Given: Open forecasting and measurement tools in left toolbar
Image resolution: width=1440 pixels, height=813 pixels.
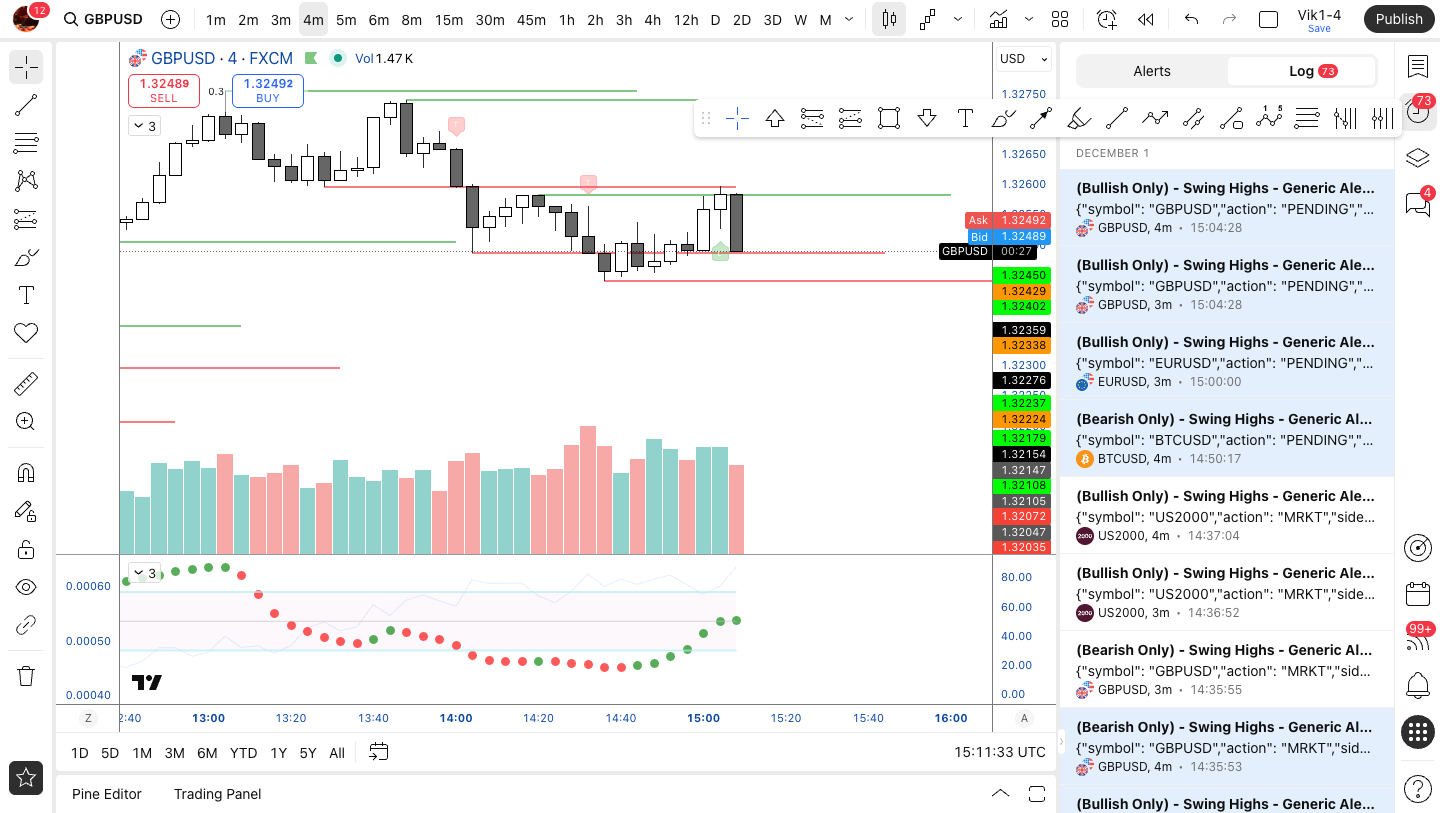Looking at the screenshot, I should point(26,219).
